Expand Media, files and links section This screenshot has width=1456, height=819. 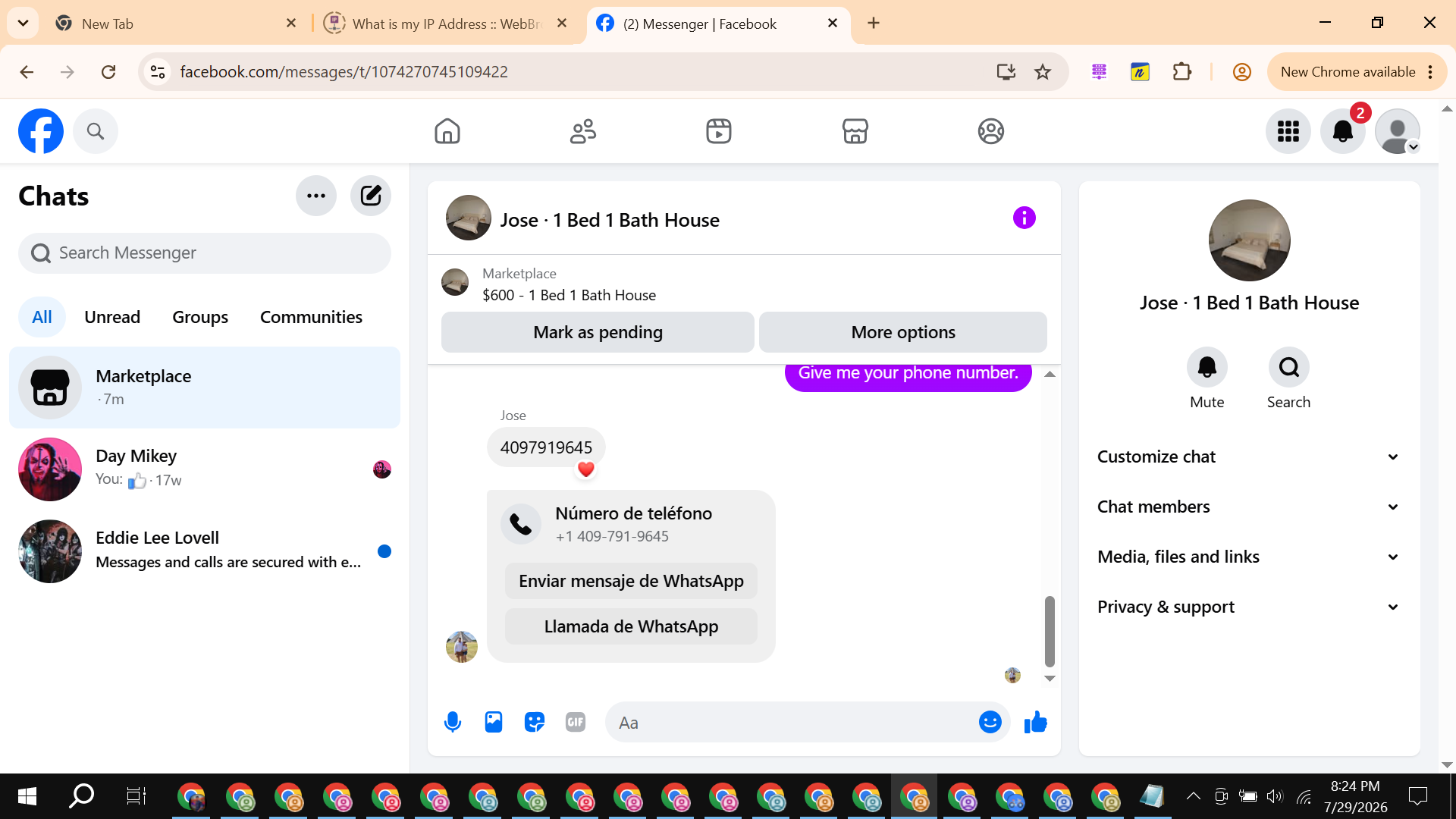tap(1249, 557)
